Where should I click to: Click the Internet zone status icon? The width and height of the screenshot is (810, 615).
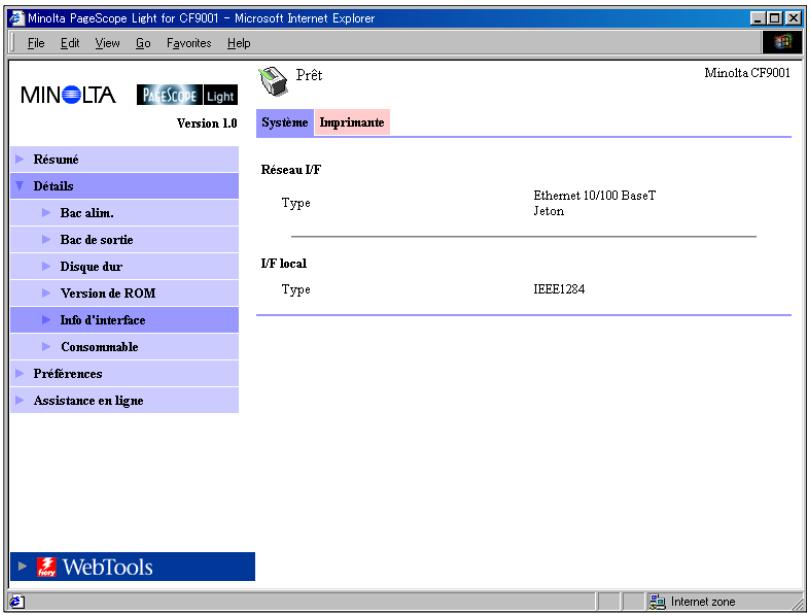tap(657, 602)
